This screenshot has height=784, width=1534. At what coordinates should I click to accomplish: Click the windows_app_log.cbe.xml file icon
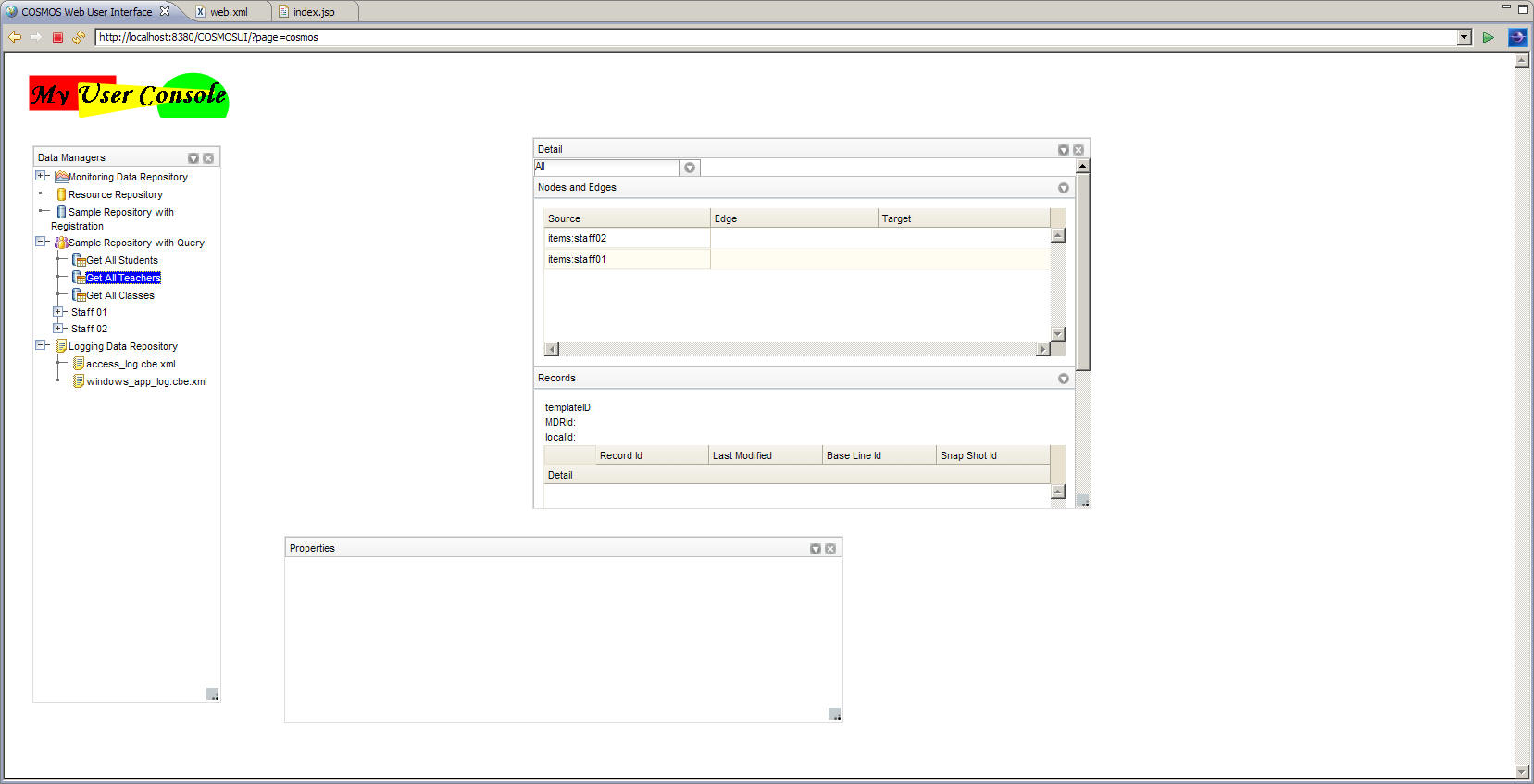tap(79, 381)
